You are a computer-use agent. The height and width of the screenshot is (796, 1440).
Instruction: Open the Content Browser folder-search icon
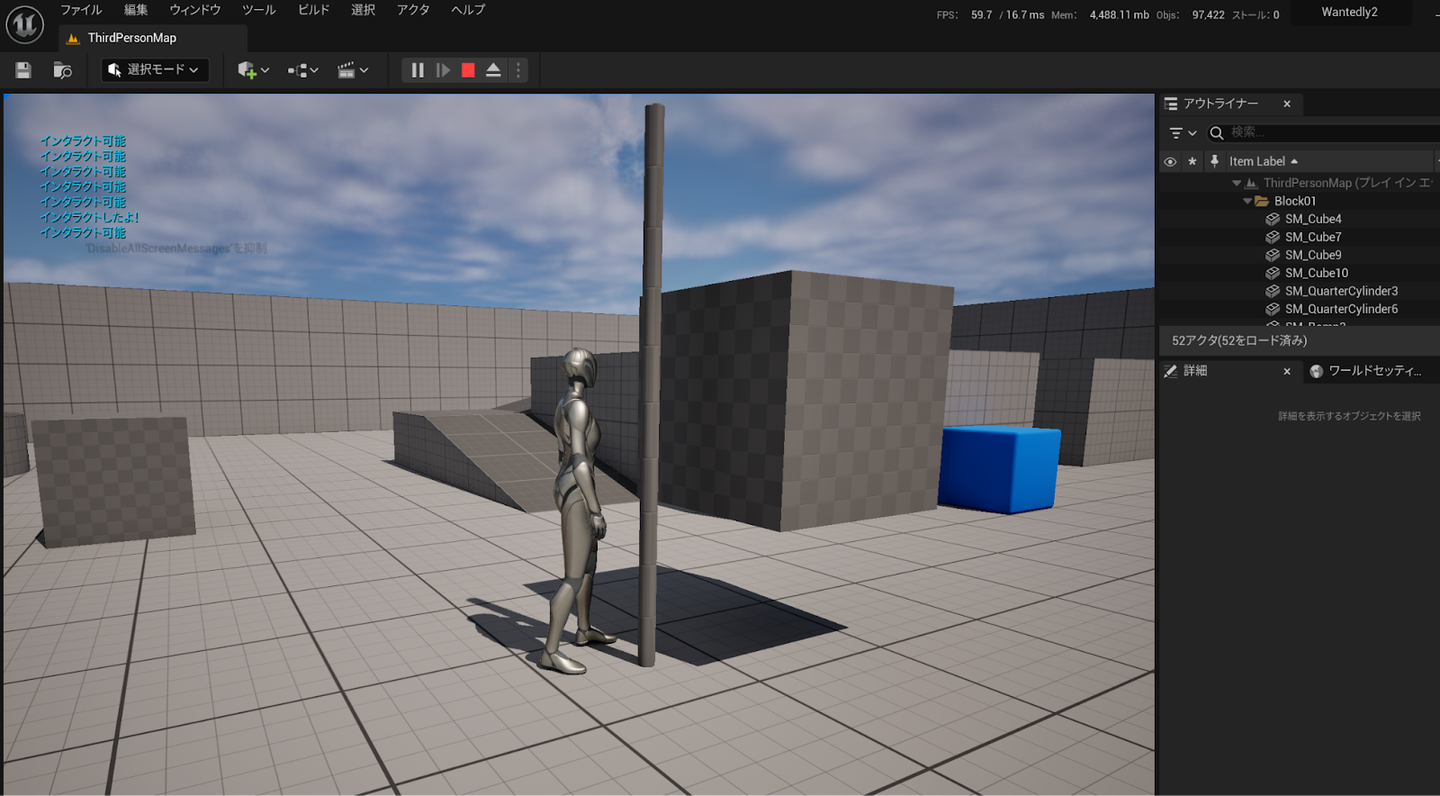coord(62,70)
